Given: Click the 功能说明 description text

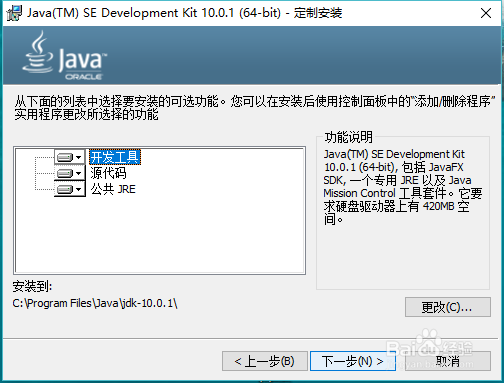Looking at the screenshot, I should click(403, 187).
